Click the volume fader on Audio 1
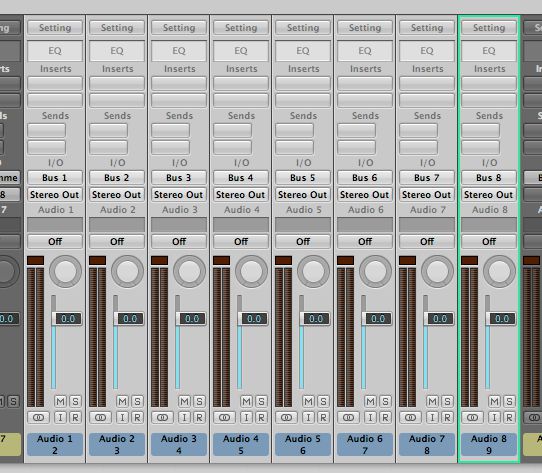 pyautogui.click(x=67, y=318)
